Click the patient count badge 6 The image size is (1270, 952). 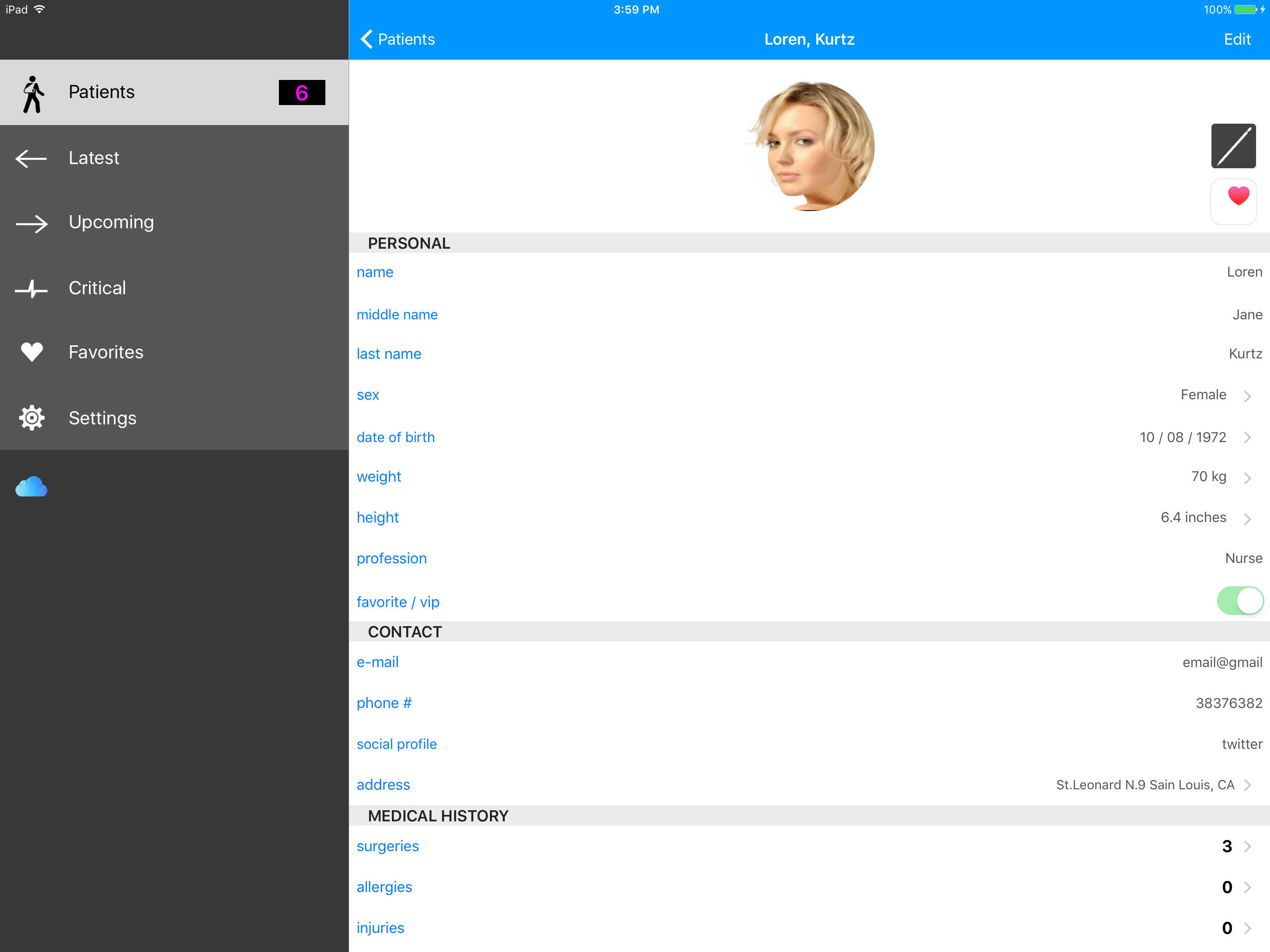pos(302,93)
